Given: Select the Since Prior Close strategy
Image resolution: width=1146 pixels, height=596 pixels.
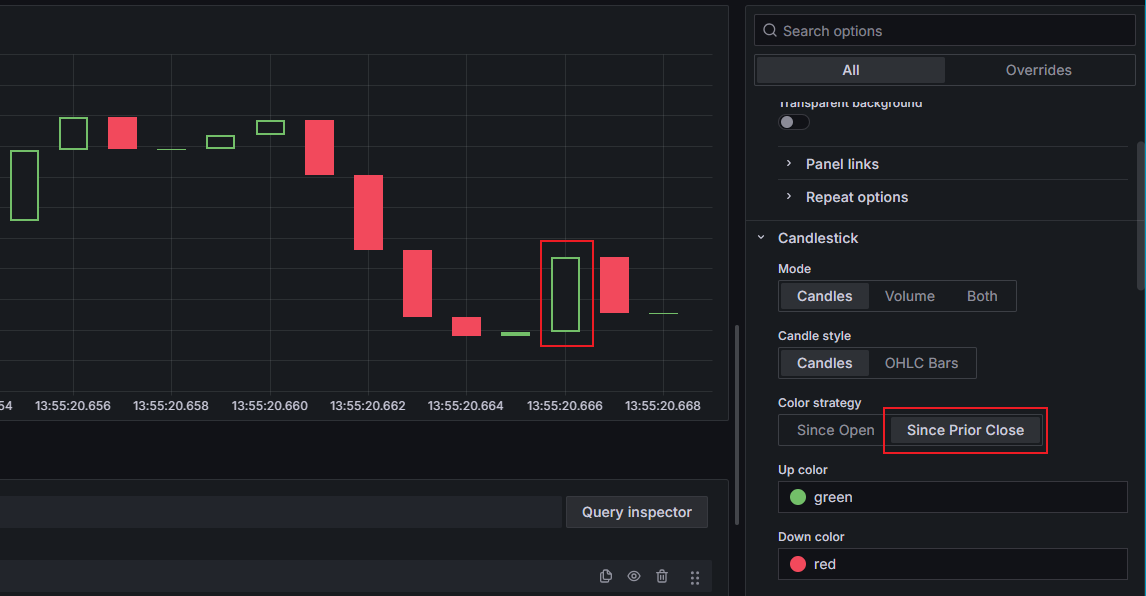Looking at the screenshot, I should [x=965, y=430].
